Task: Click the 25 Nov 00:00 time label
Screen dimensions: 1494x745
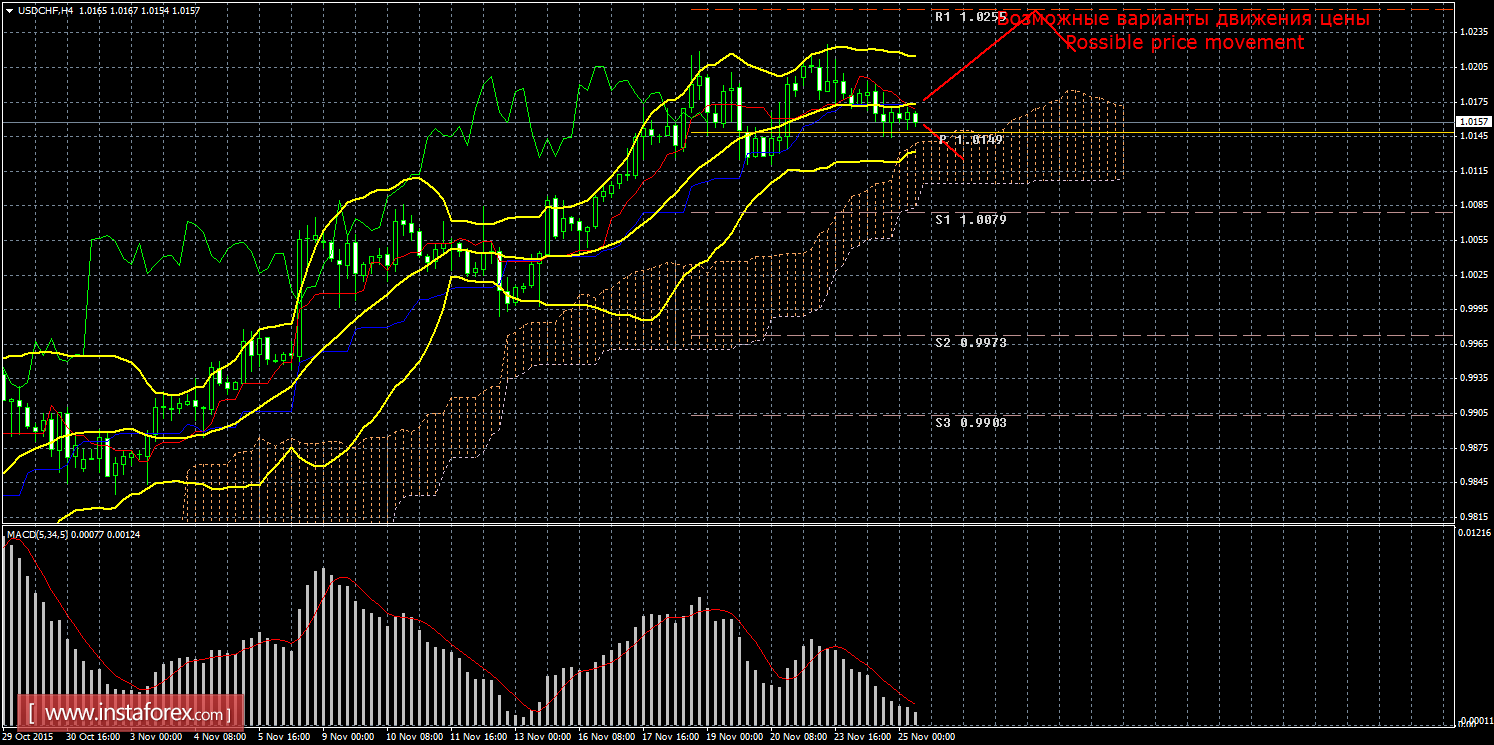Action: click(927, 737)
